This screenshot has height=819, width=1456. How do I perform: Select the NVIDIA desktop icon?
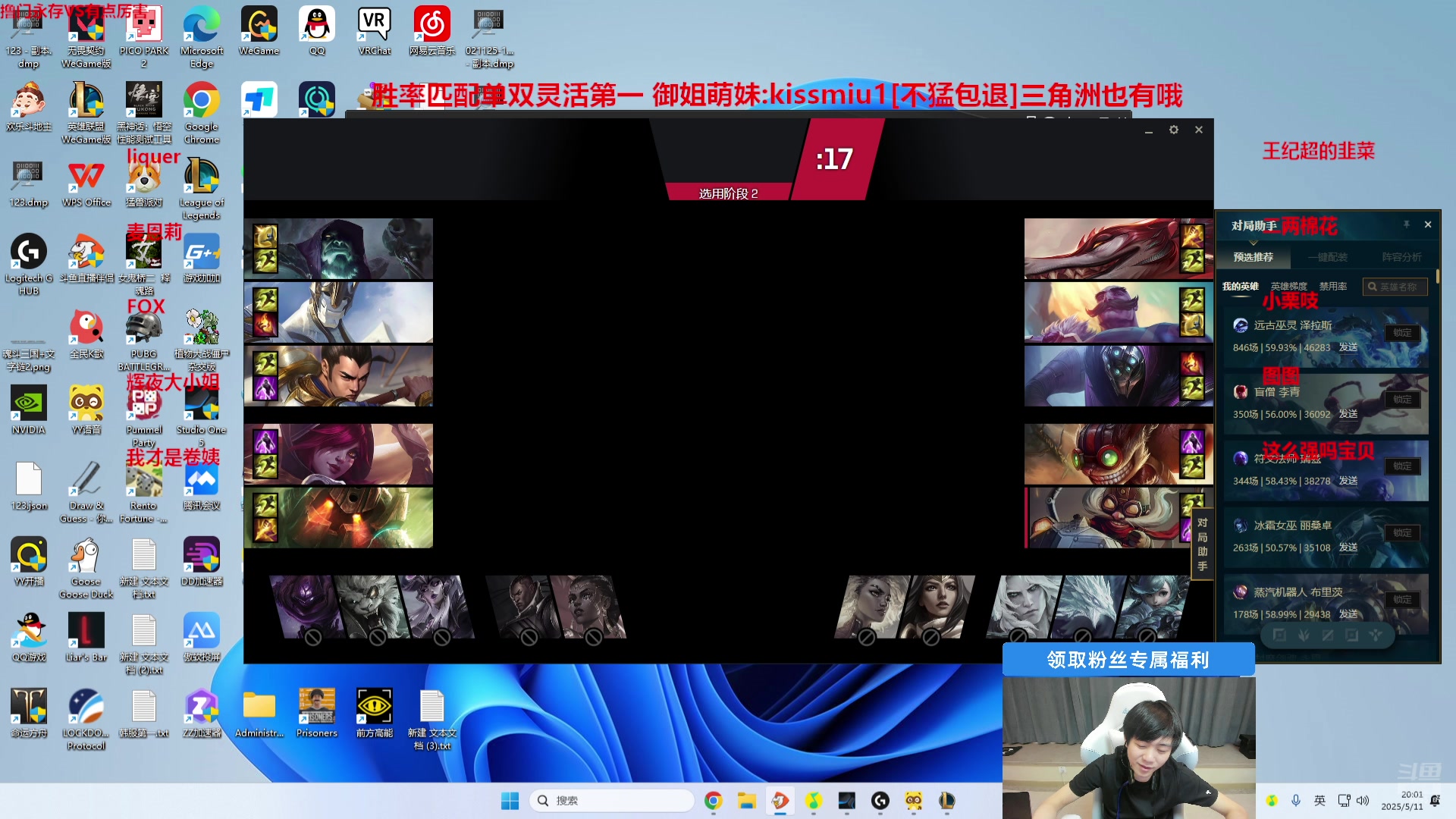(x=29, y=410)
